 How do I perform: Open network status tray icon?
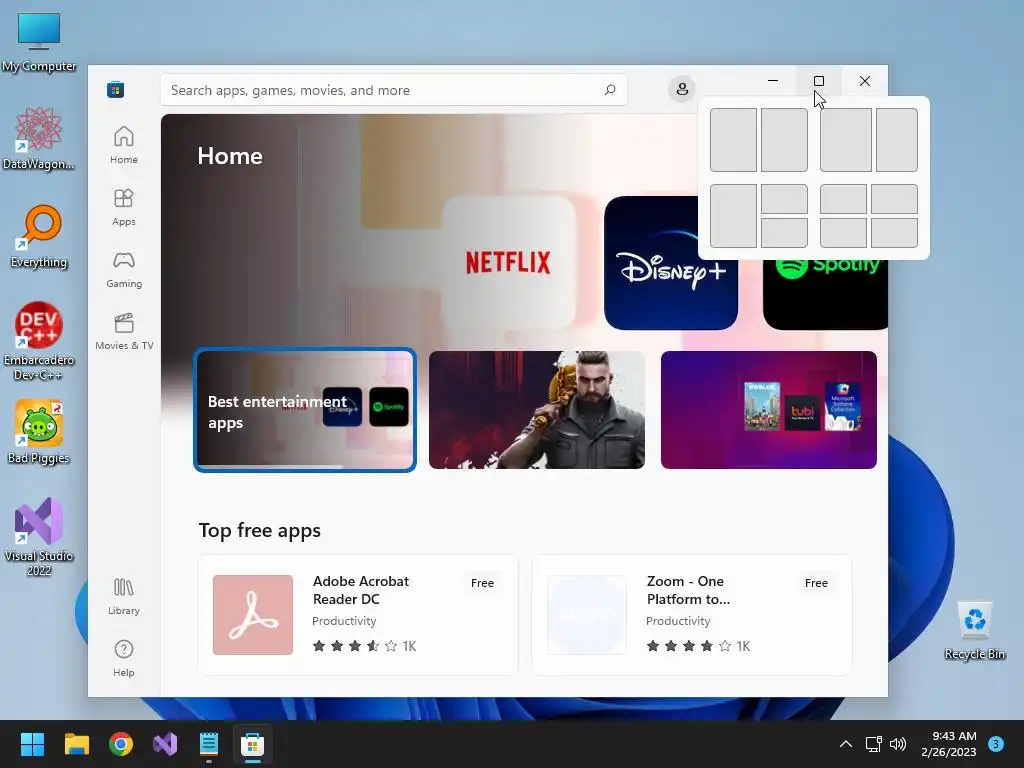[x=873, y=744]
